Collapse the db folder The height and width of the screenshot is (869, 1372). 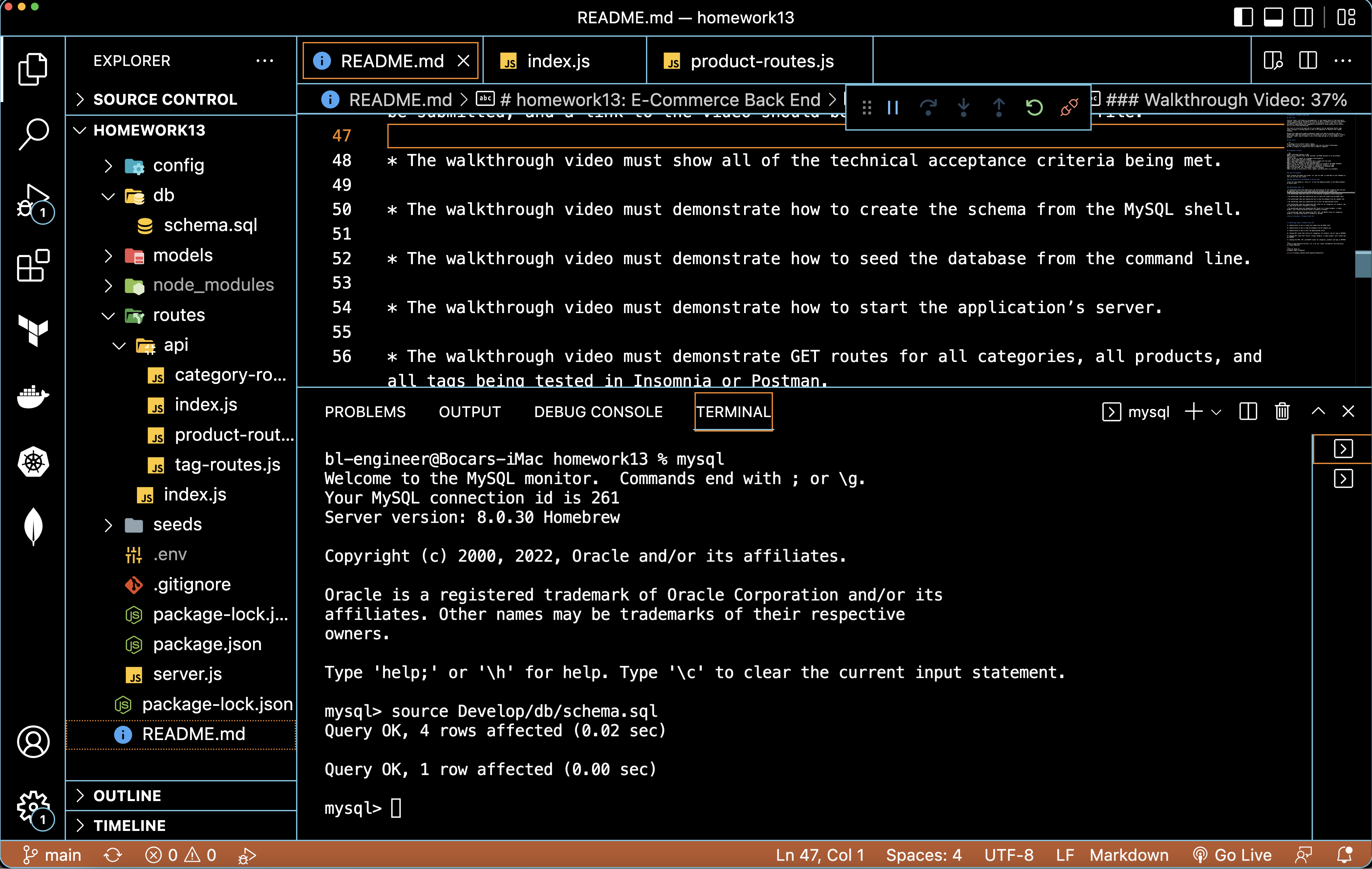[108, 196]
